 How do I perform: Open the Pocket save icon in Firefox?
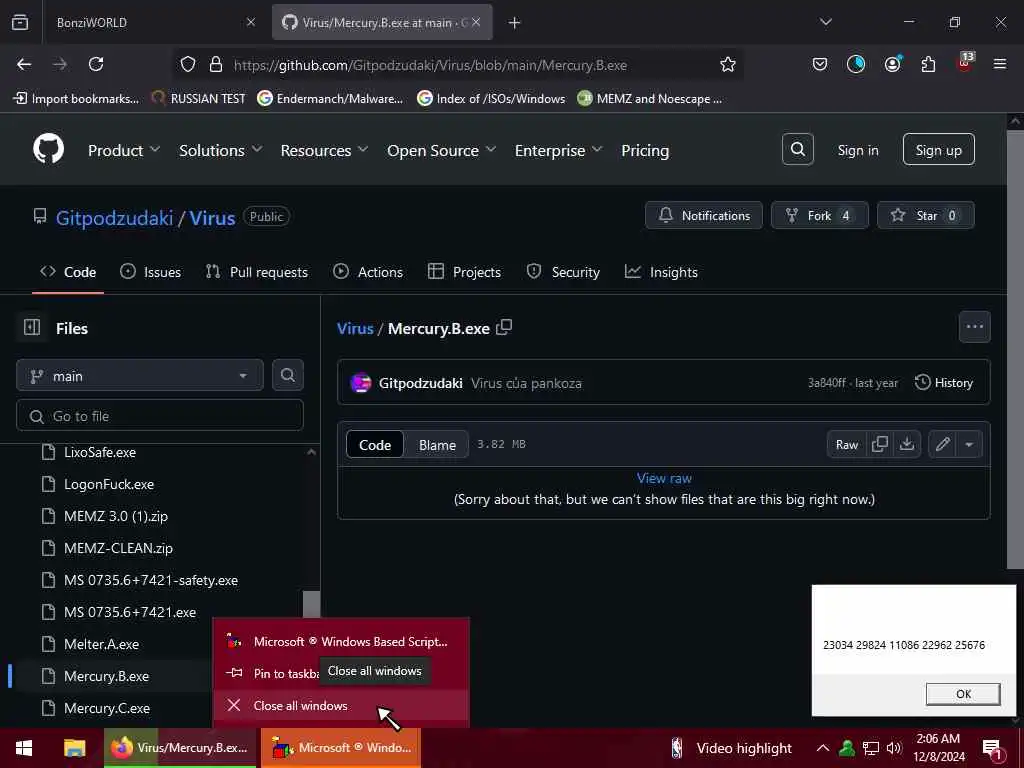click(820, 64)
